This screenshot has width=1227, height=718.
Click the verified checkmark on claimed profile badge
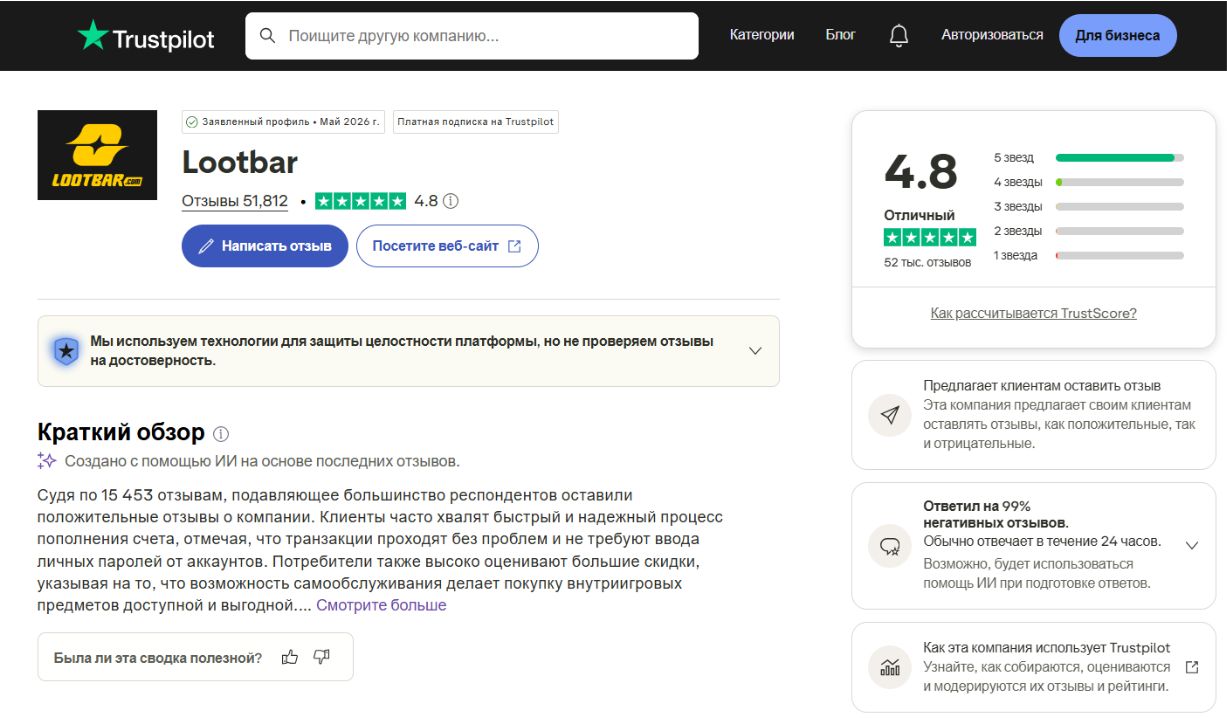pyautogui.click(x=192, y=122)
